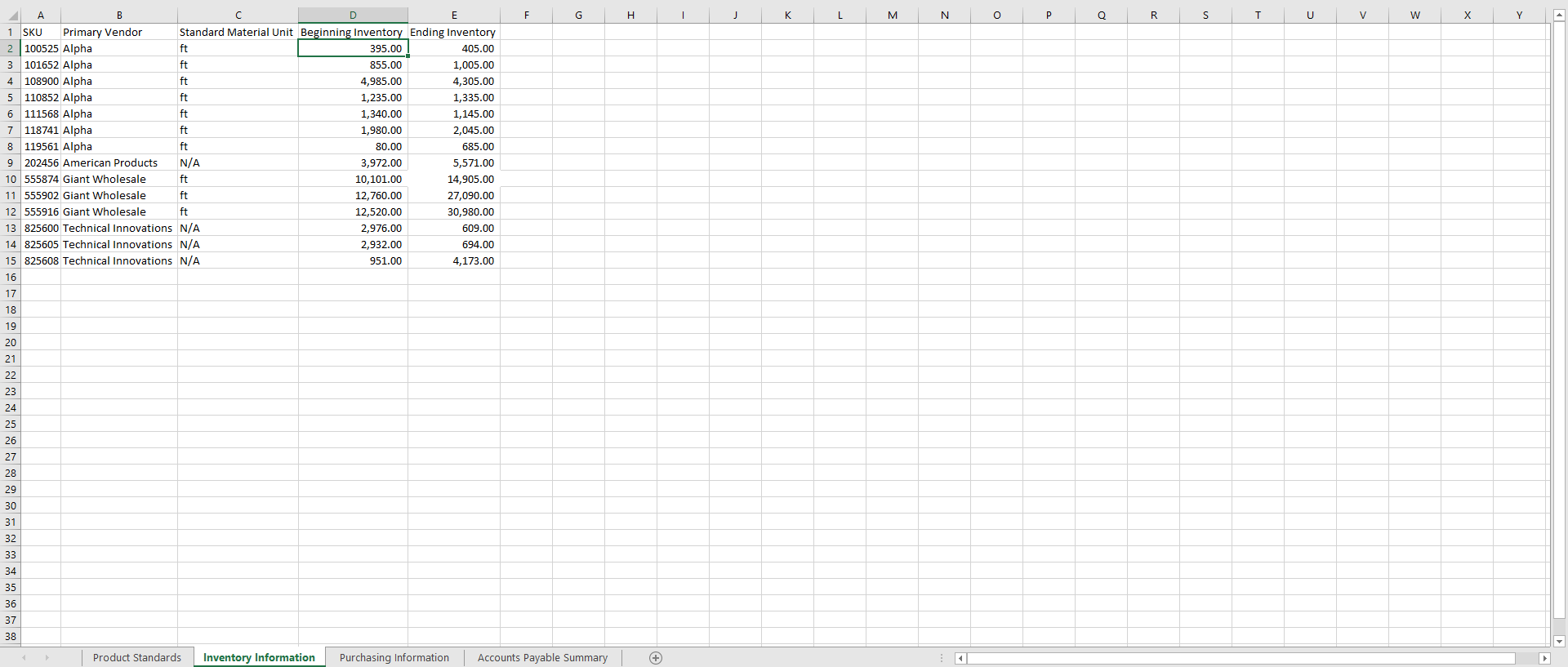Click the vertical scrollbar thumb
The height and width of the screenshot is (667, 1568).
pyautogui.click(x=1559, y=320)
